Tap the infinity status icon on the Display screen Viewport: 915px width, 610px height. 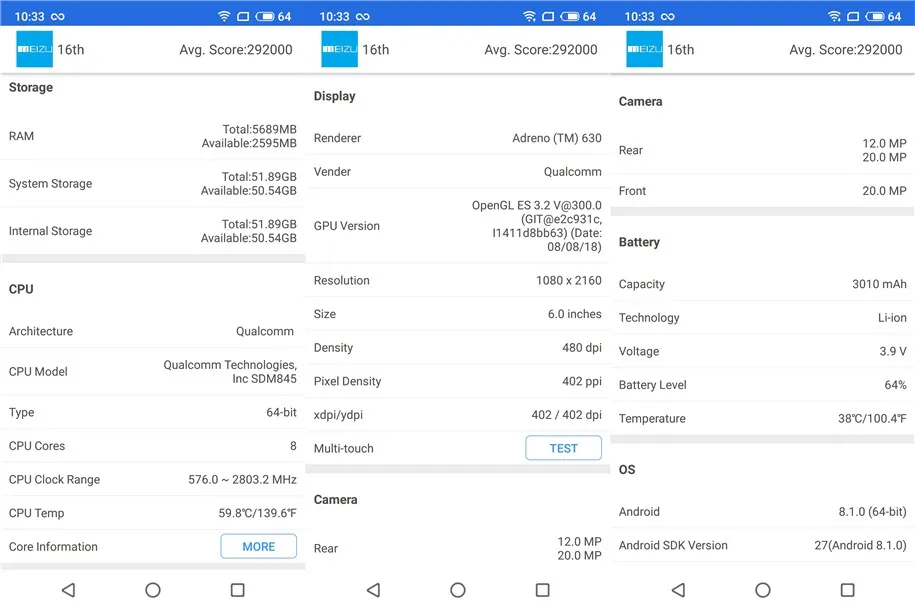(363, 16)
